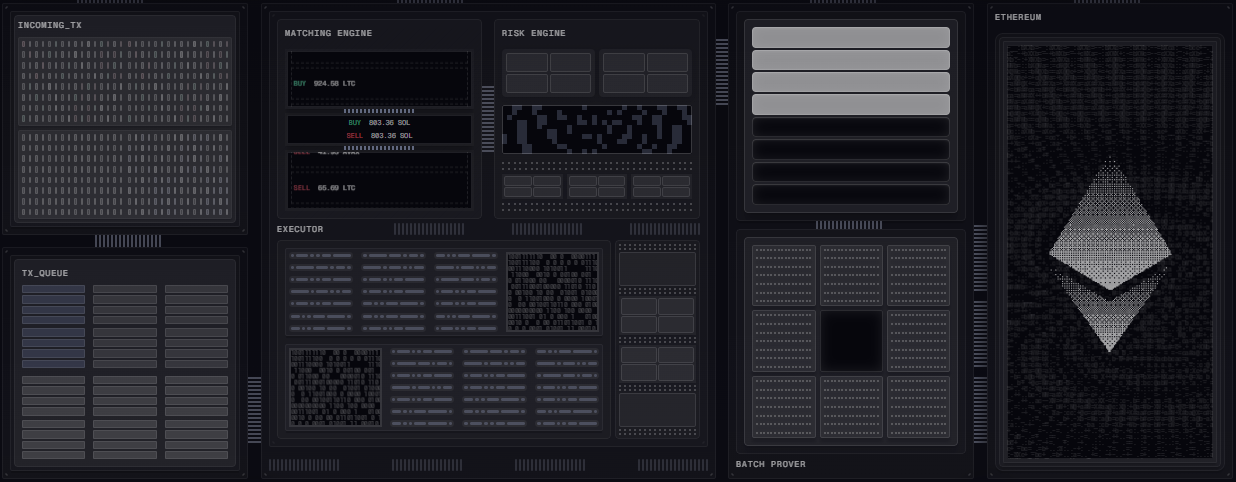This screenshot has width=1236, height=482.
Task: Select the SELL 65.69 LTC order
Action: (x=324, y=188)
